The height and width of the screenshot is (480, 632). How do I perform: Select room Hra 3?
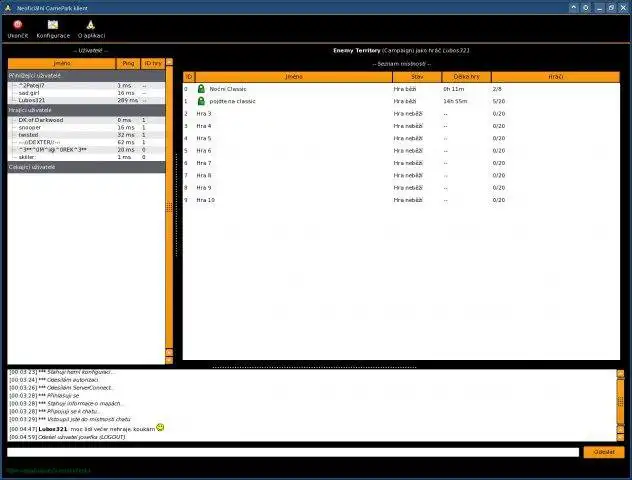coord(401,114)
